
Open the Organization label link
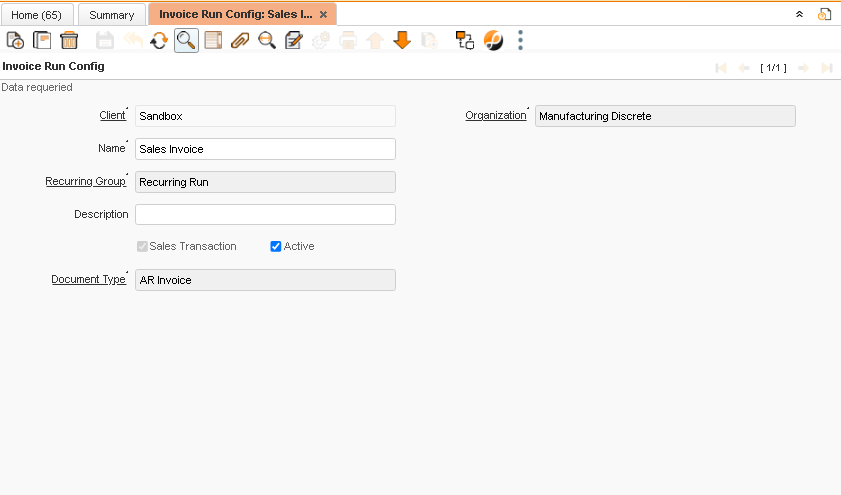click(x=496, y=115)
